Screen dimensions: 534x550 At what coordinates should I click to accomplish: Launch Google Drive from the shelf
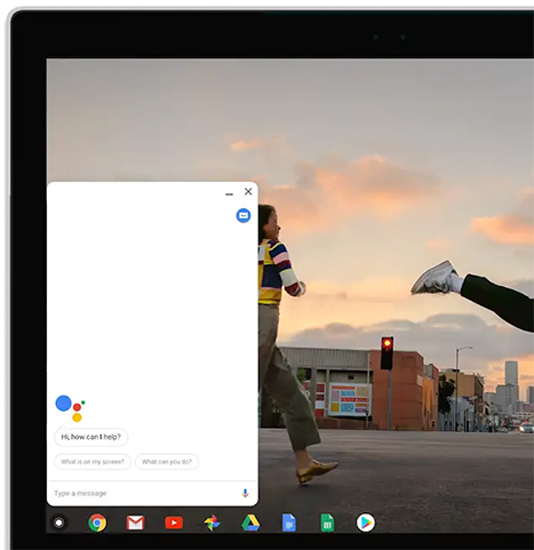[x=251, y=523]
